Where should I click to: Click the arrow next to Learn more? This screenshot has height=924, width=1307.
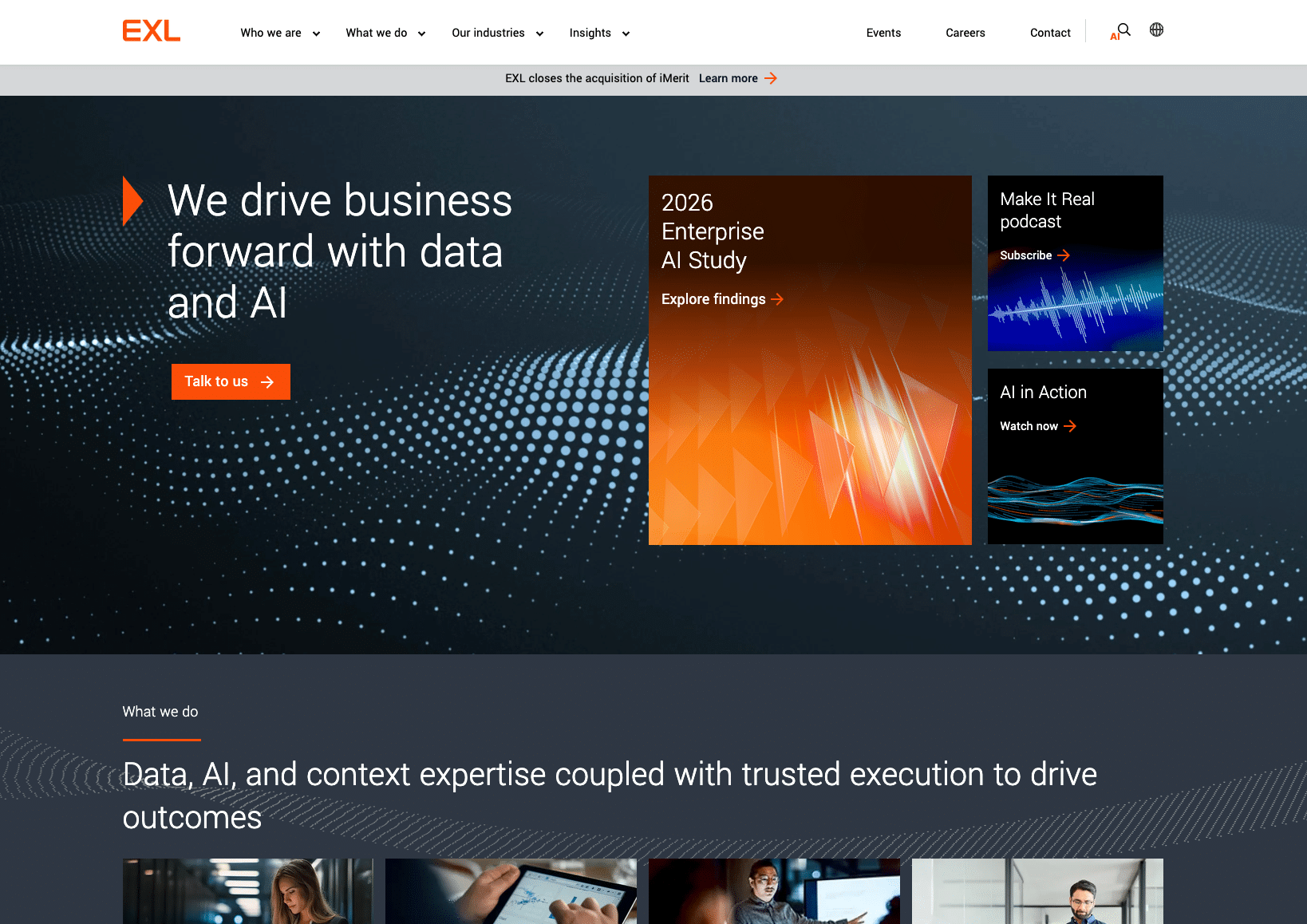(x=771, y=78)
